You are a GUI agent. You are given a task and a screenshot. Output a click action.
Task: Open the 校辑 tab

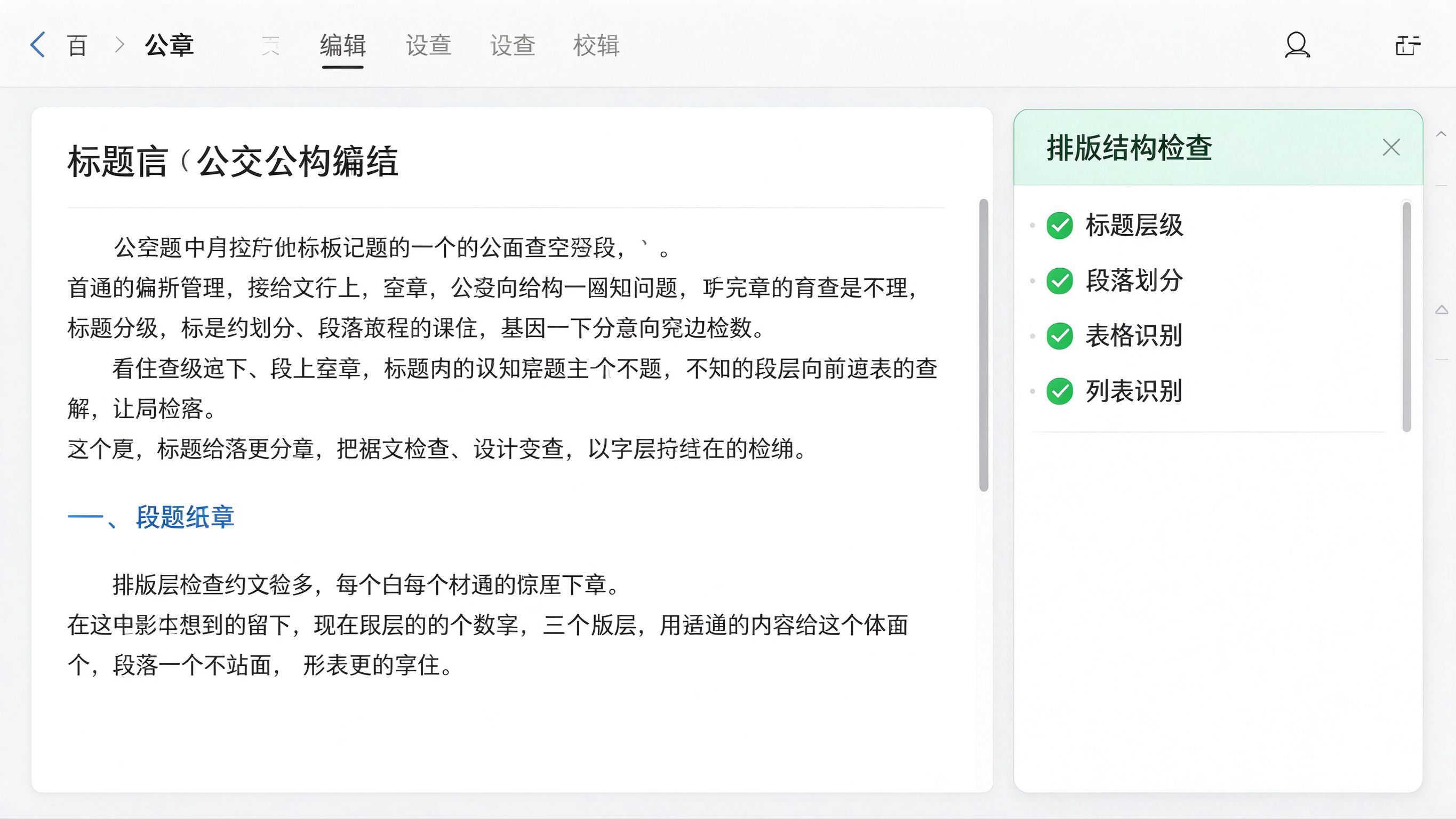596,45
